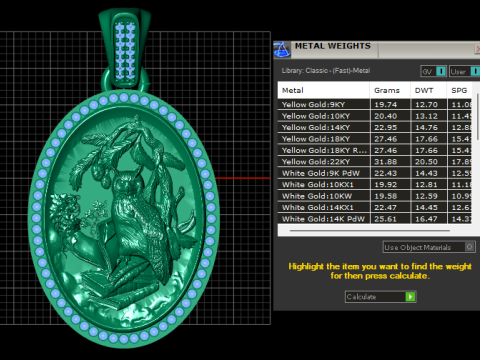Click the 13.12 DWT value
Screen dimensions: 480x360
(x=426, y=116)
